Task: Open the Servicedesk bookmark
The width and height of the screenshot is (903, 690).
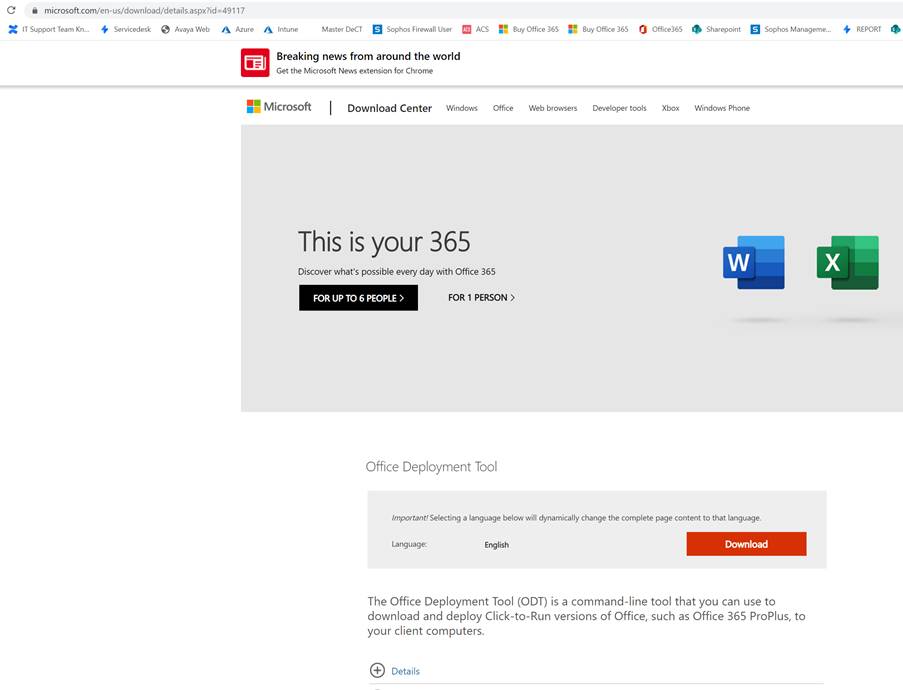Action: [129, 29]
